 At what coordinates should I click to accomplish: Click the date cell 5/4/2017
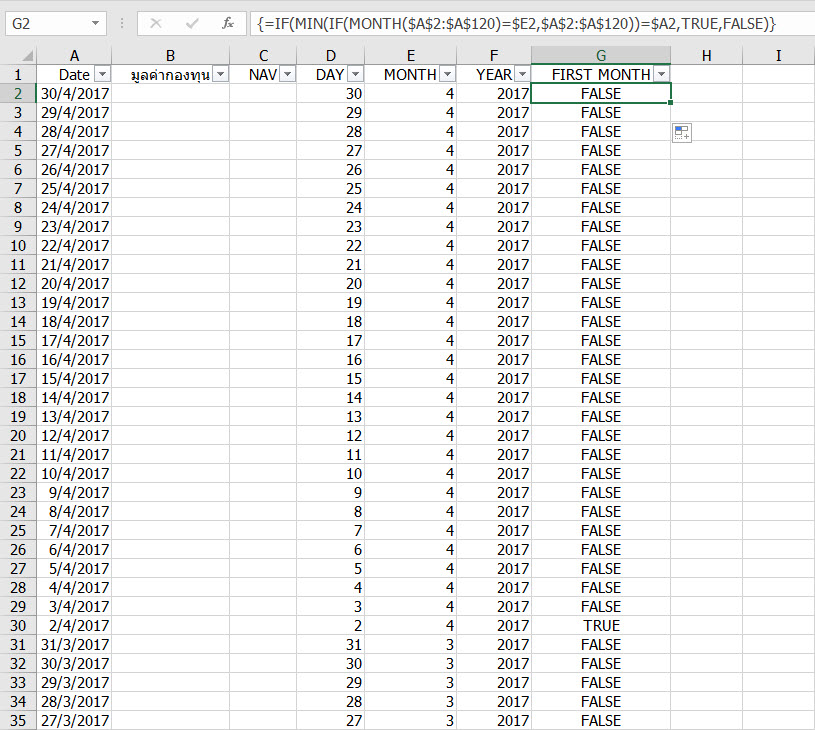click(x=74, y=568)
